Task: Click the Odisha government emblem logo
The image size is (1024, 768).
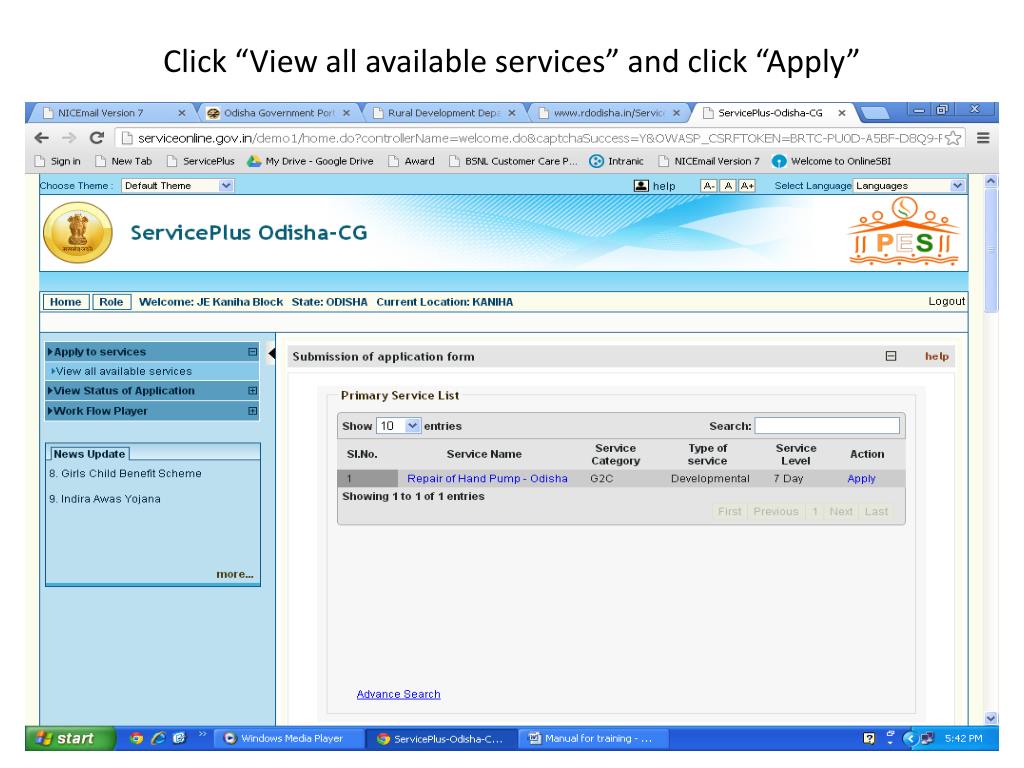Action: [x=78, y=232]
